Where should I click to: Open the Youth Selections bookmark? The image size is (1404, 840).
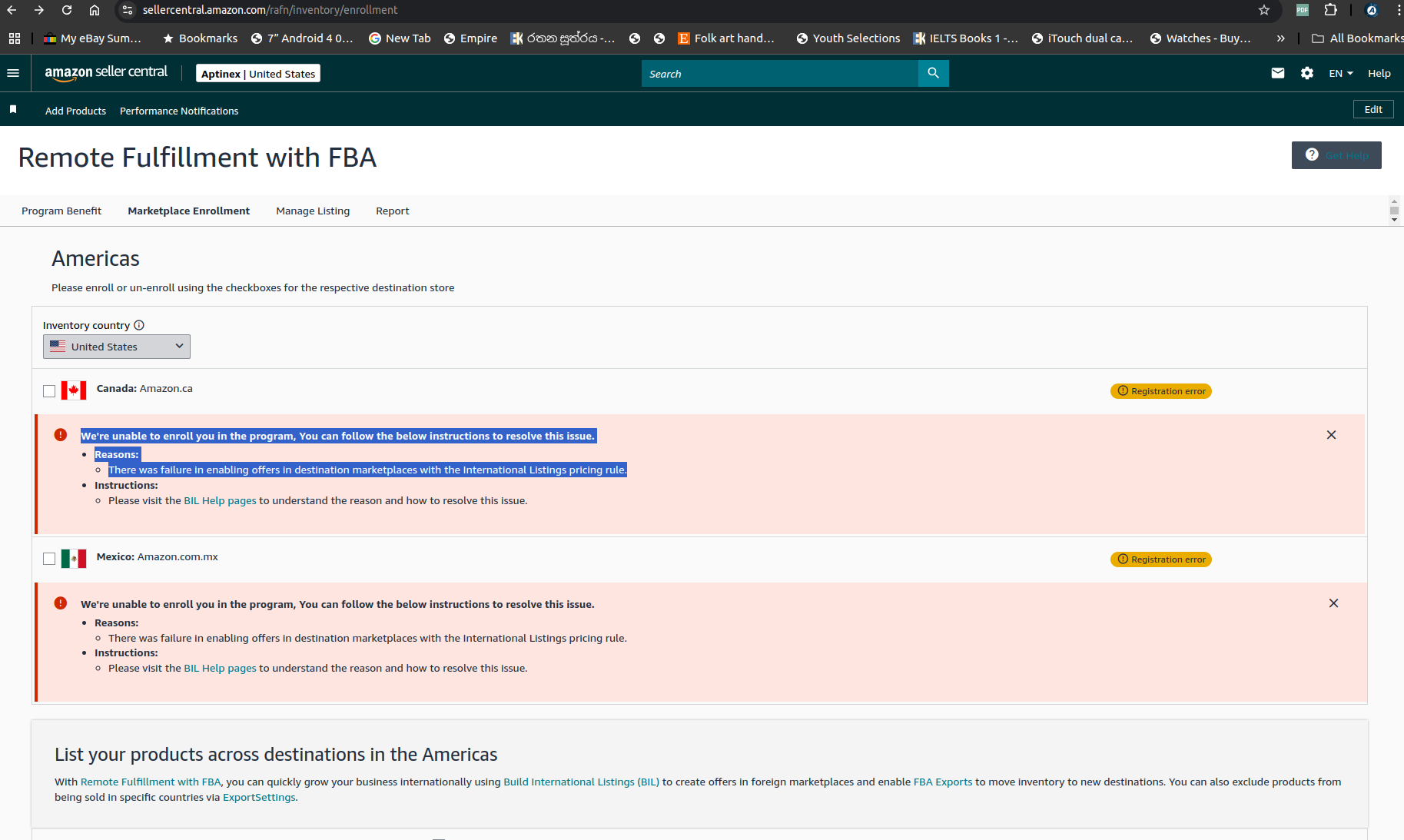[848, 38]
